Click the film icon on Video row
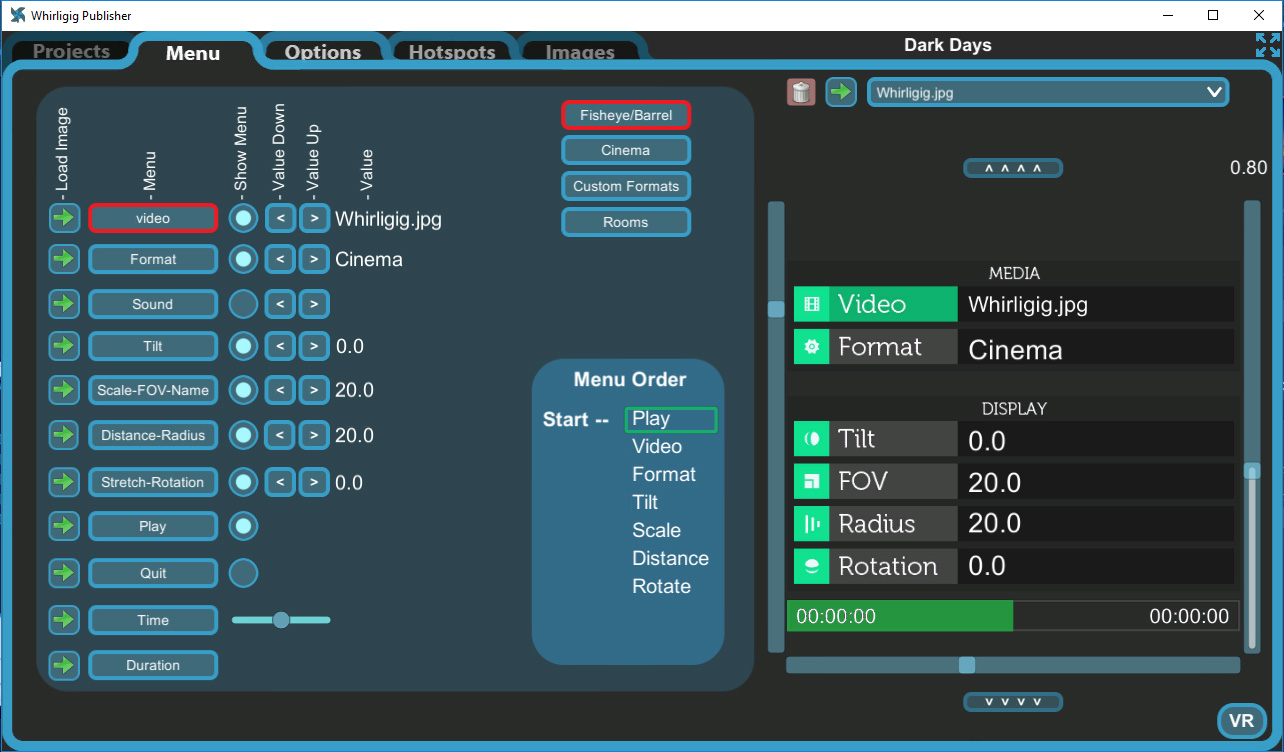Viewport: 1284px width, 752px height. tap(812, 304)
